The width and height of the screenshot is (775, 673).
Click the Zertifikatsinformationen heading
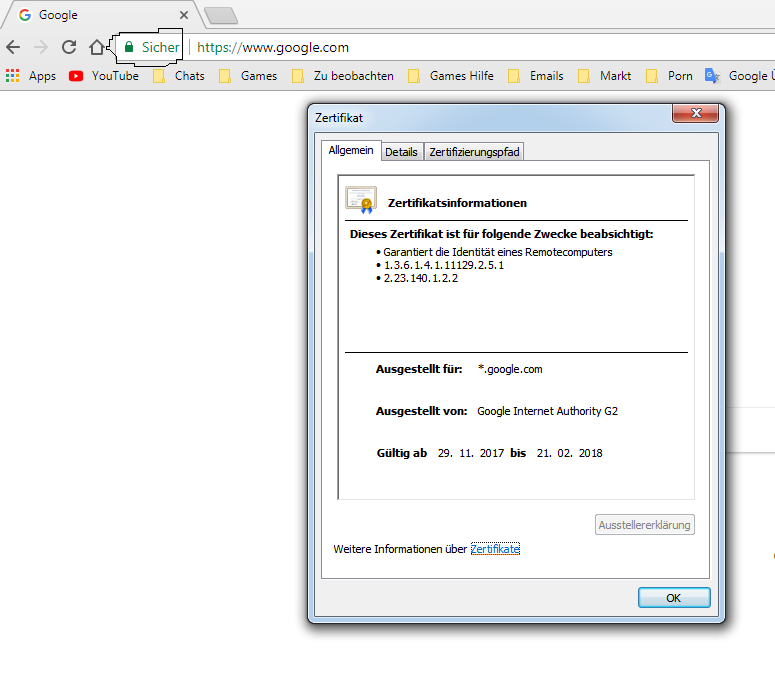coord(457,203)
